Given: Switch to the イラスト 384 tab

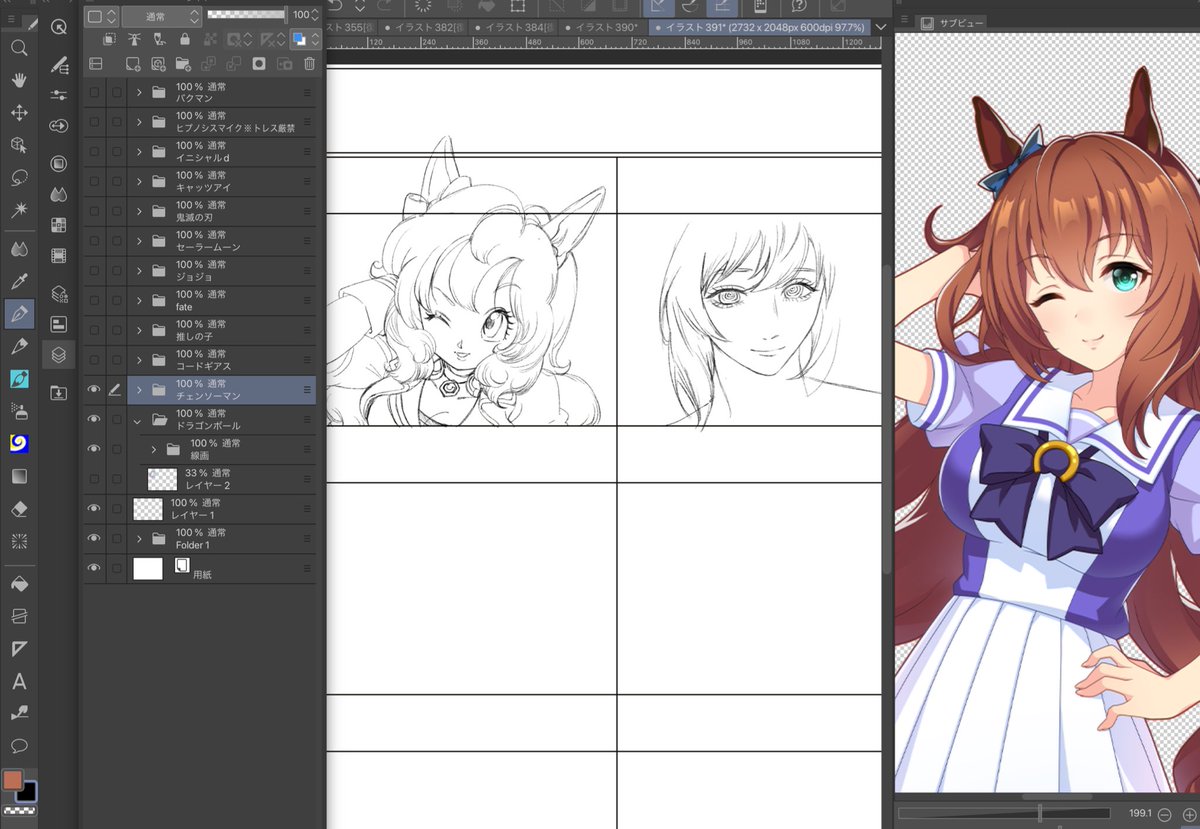Looking at the screenshot, I should click(x=513, y=27).
